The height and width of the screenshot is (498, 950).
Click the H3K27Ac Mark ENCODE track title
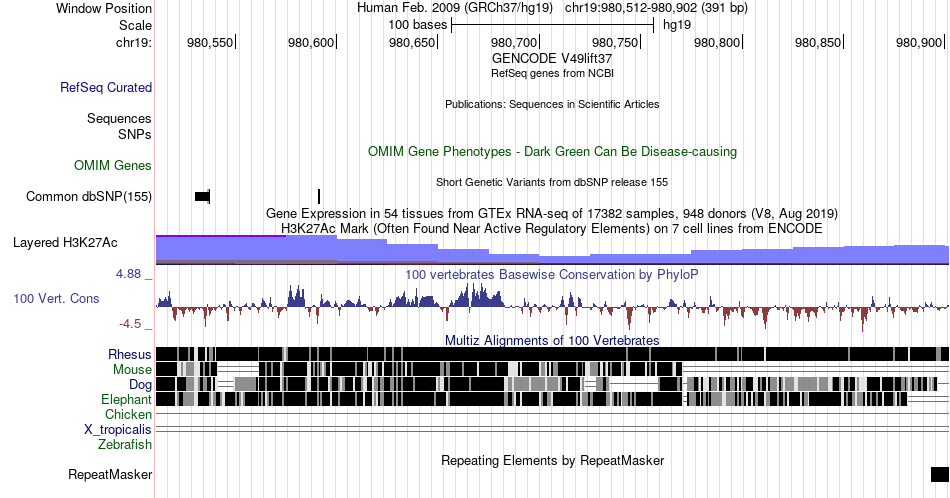click(x=552, y=228)
